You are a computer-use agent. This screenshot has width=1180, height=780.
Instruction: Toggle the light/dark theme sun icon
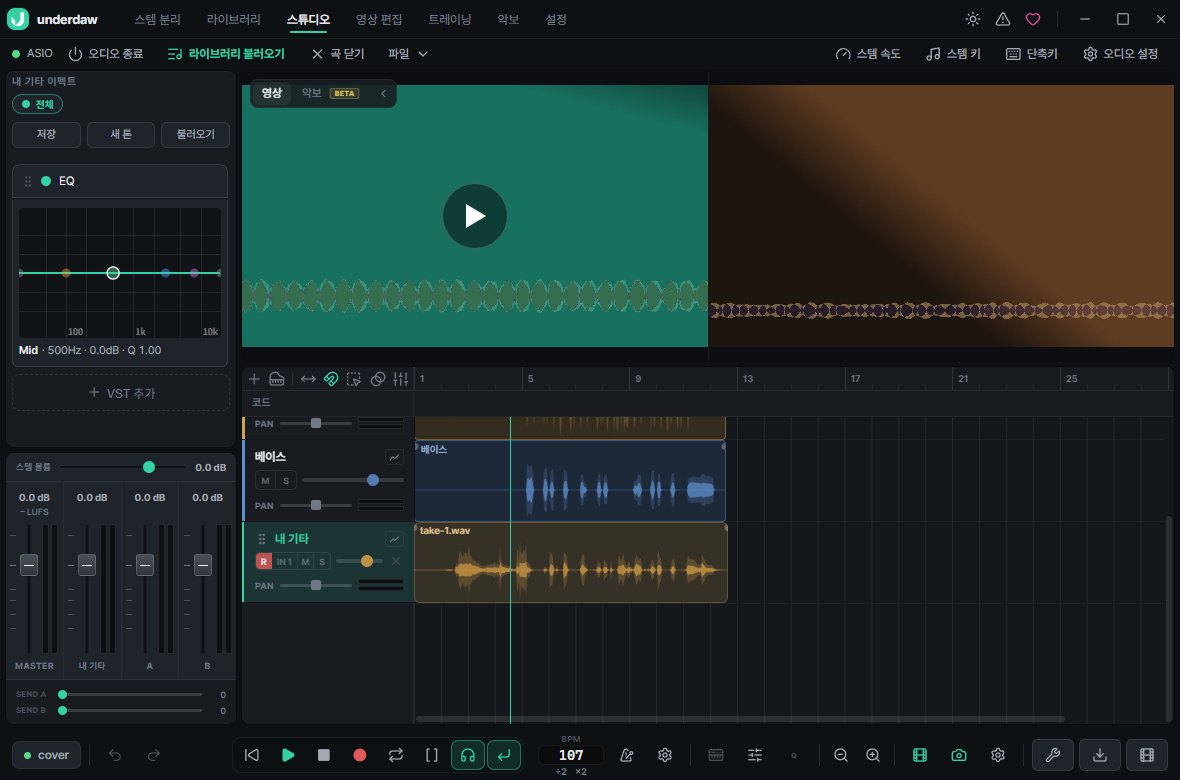[x=973, y=20]
